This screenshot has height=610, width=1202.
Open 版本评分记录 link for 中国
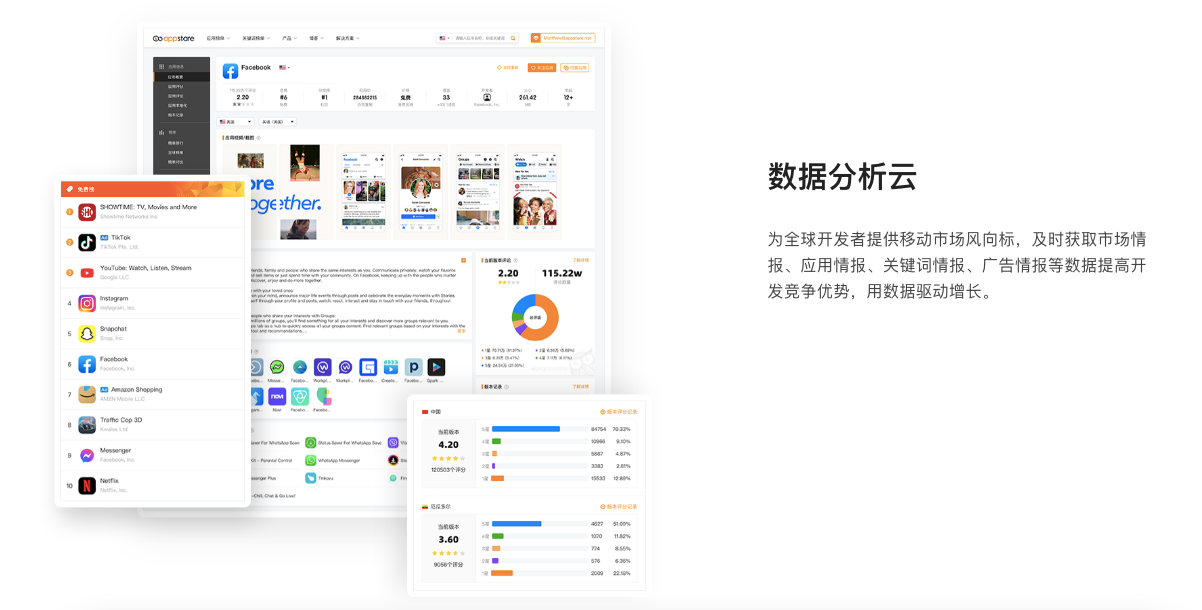[619, 411]
